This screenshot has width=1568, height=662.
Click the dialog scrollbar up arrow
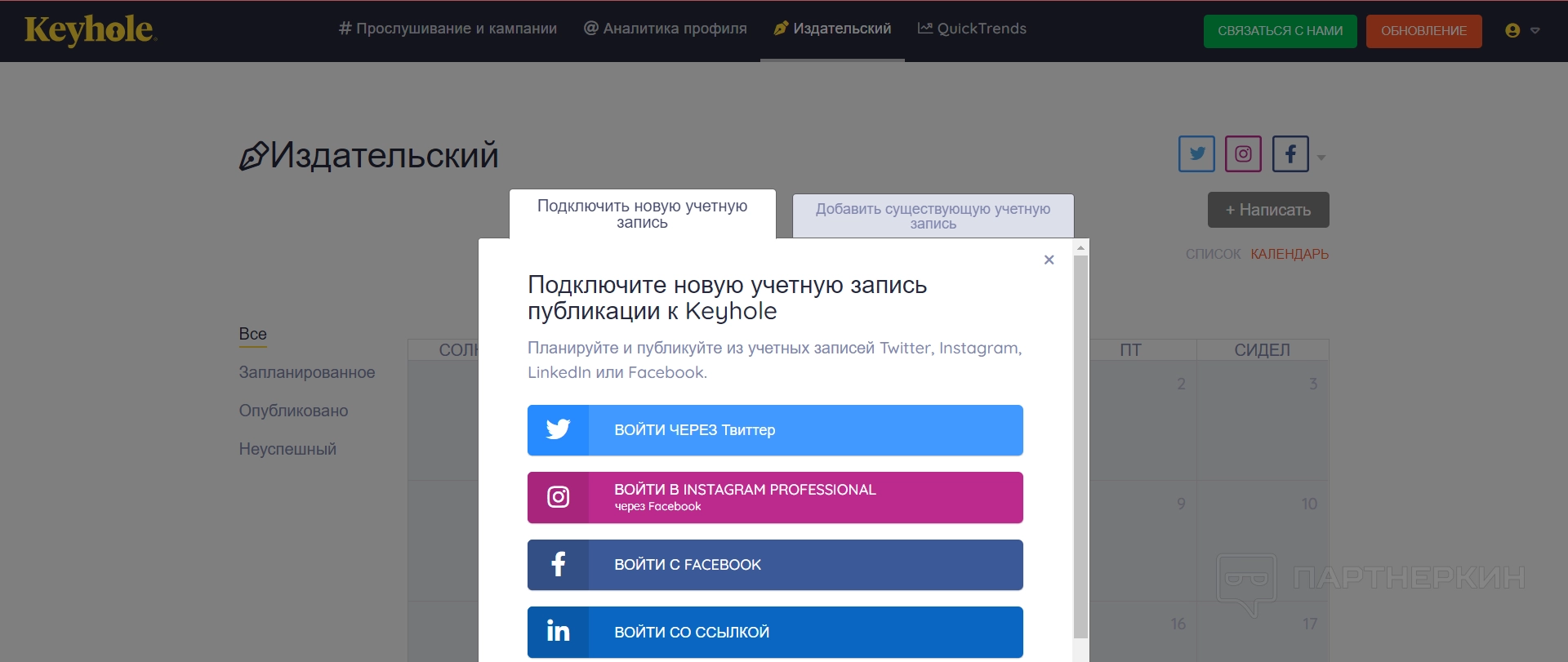pyautogui.click(x=1081, y=247)
